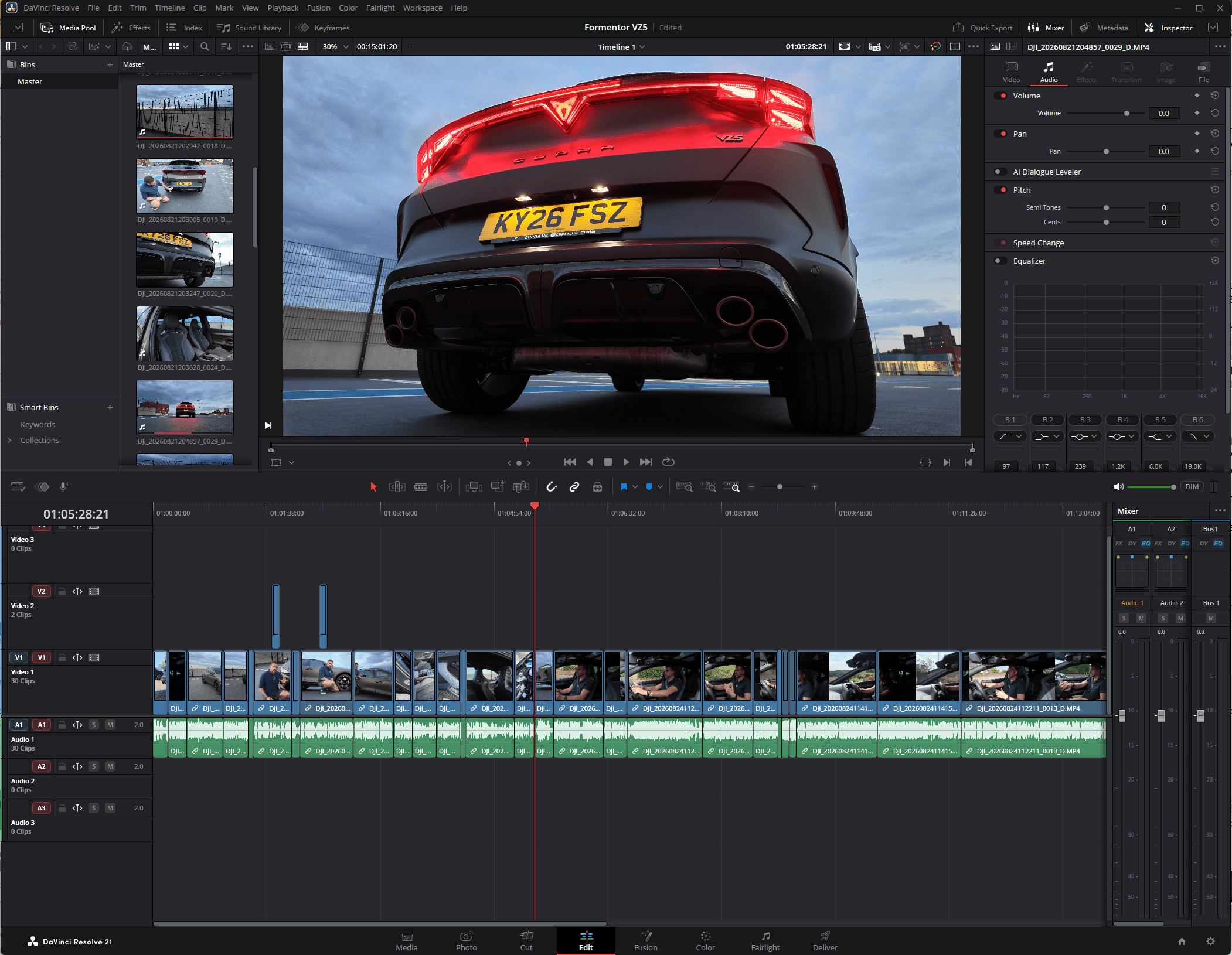Image resolution: width=1232 pixels, height=955 pixels.
Task: Lock the Video 1 track
Action: [62, 657]
